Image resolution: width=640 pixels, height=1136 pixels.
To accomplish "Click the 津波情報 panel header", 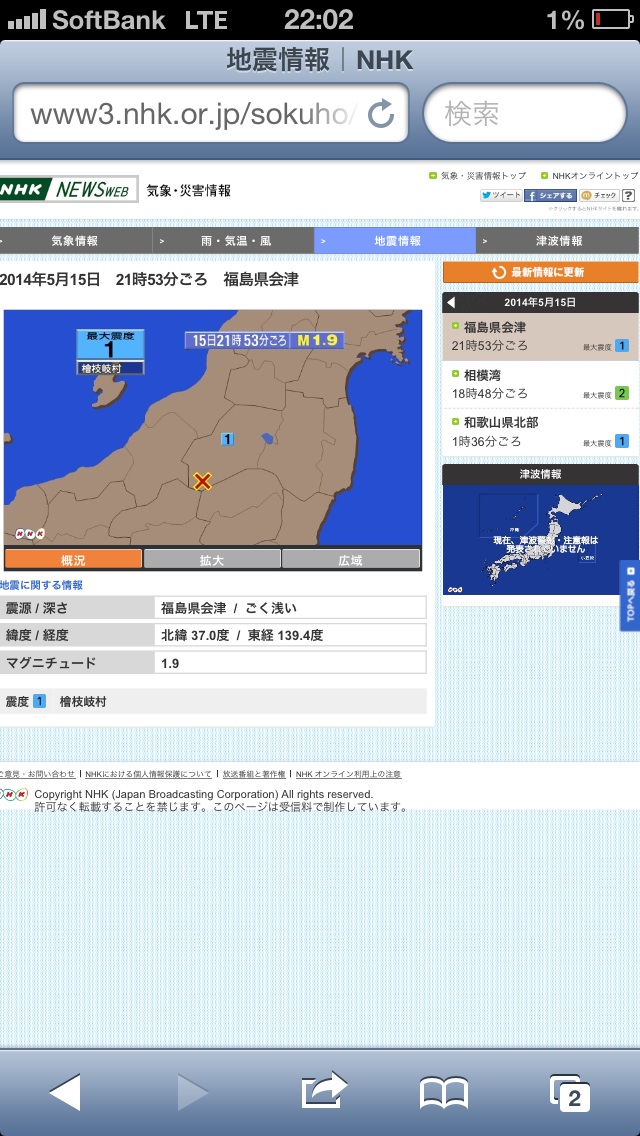I will [541, 475].
